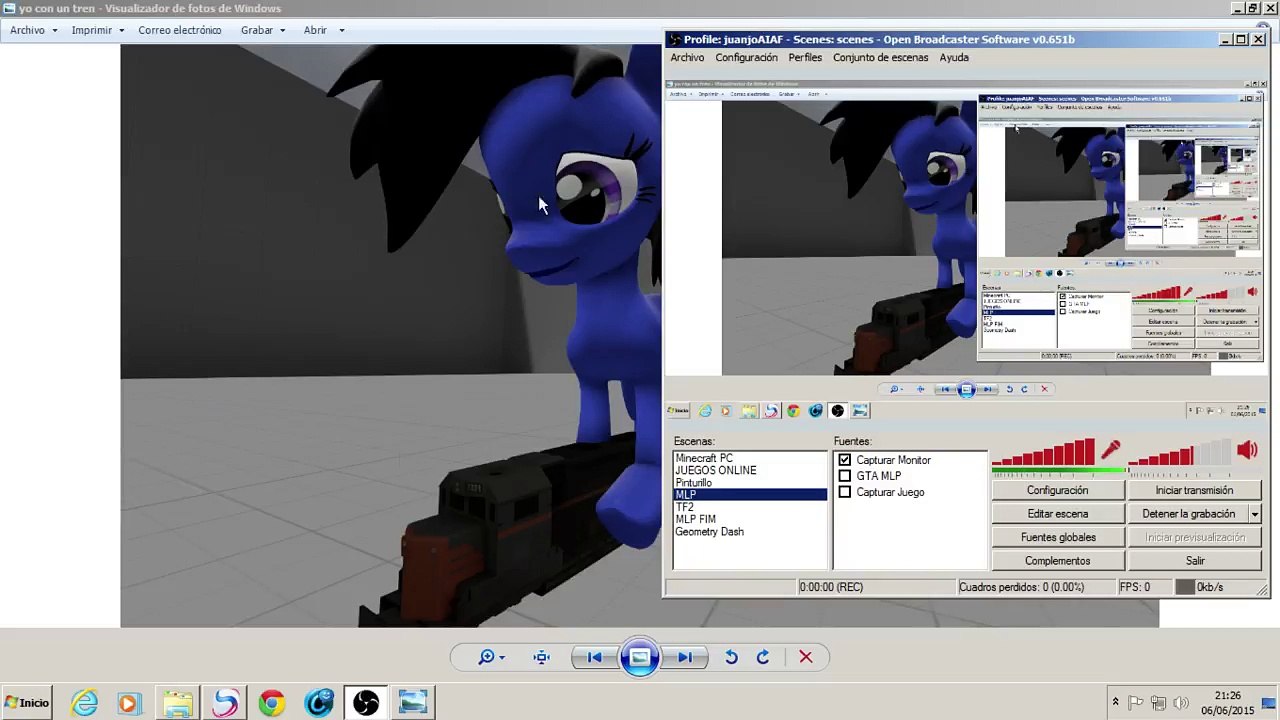Image resolution: width=1280 pixels, height=720 pixels.
Task: Click the Configuración button in OBS
Action: tap(1057, 490)
